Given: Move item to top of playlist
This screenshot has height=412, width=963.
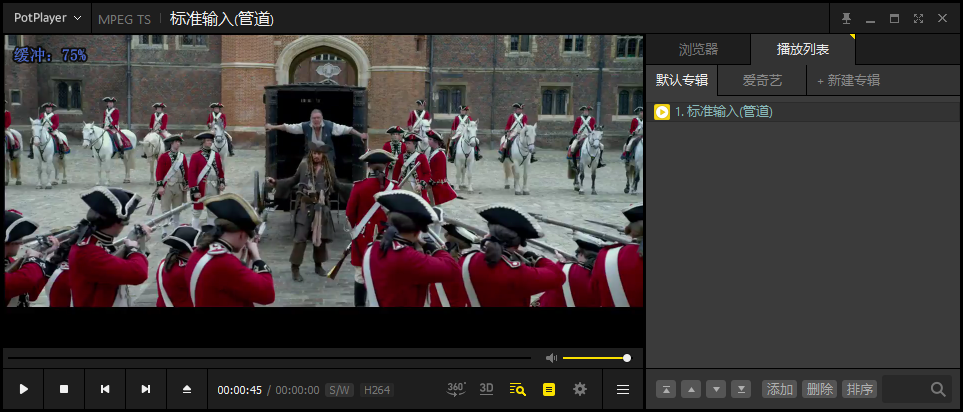Looking at the screenshot, I should click(x=666, y=389).
